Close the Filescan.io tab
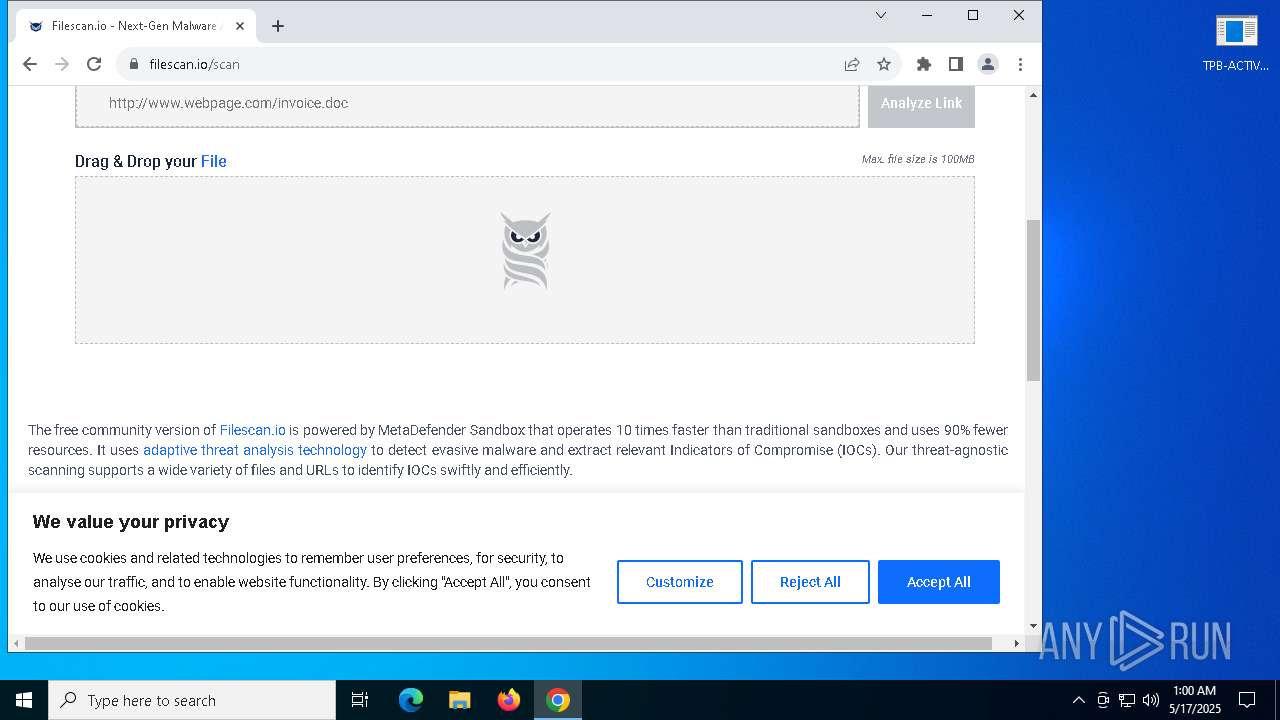The width and height of the screenshot is (1280, 720). 240,26
